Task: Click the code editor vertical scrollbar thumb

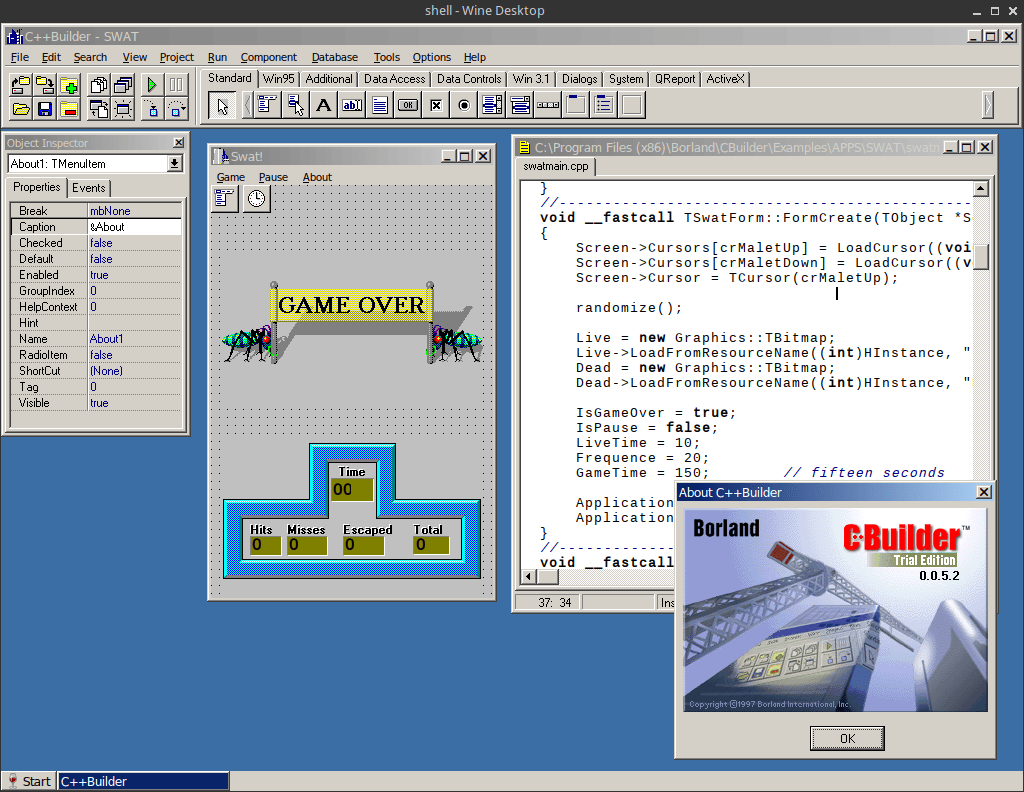Action: (x=980, y=257)
